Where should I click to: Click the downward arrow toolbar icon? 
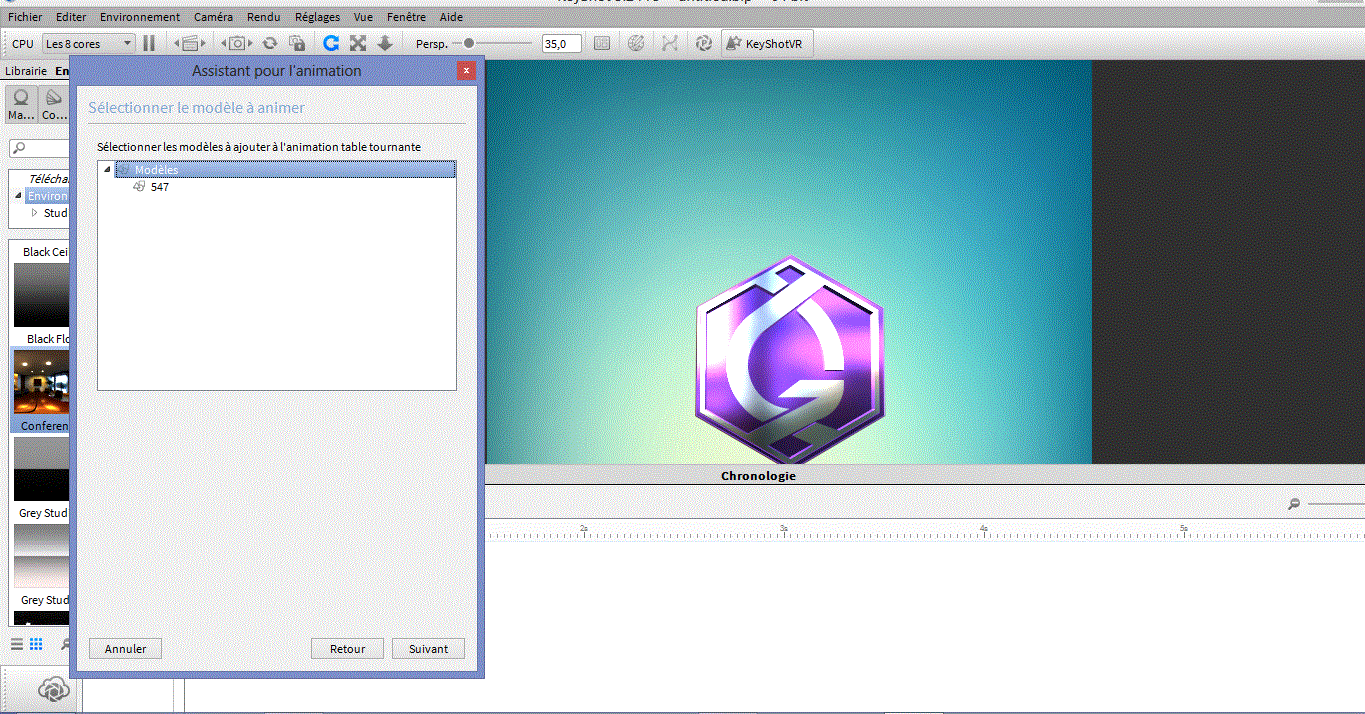click(x=385, y=43)
